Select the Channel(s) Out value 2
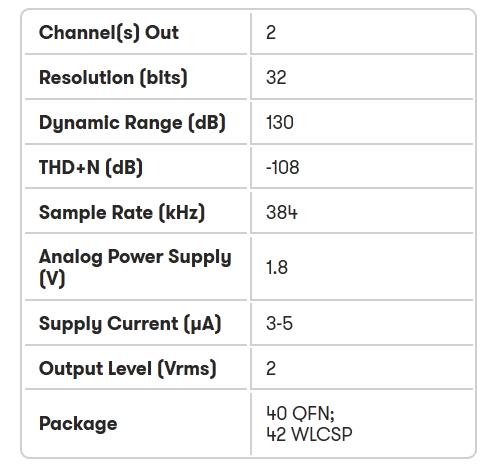Screen dimensions: 484x466 tap(271, 33)
